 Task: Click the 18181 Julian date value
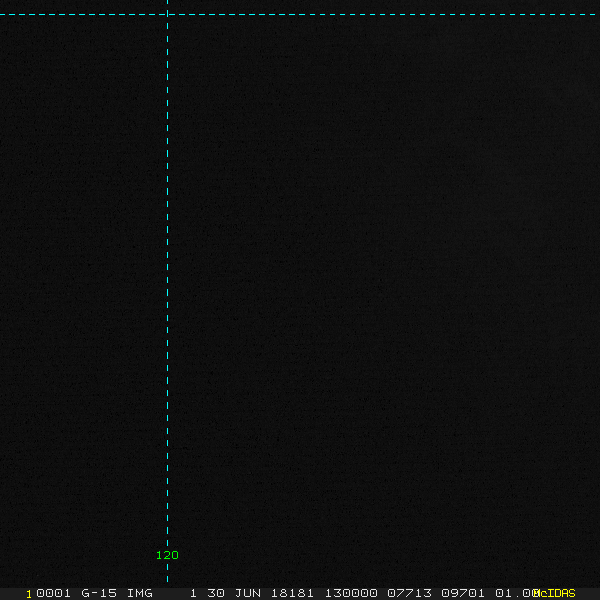[292, 593]
